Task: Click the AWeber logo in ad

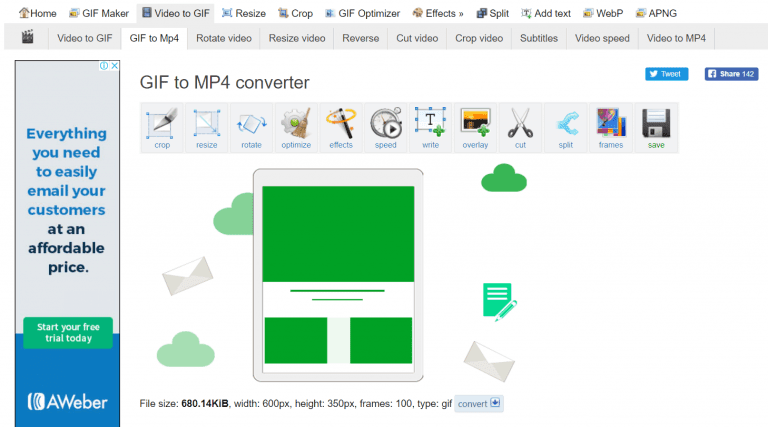Action: 67,402
